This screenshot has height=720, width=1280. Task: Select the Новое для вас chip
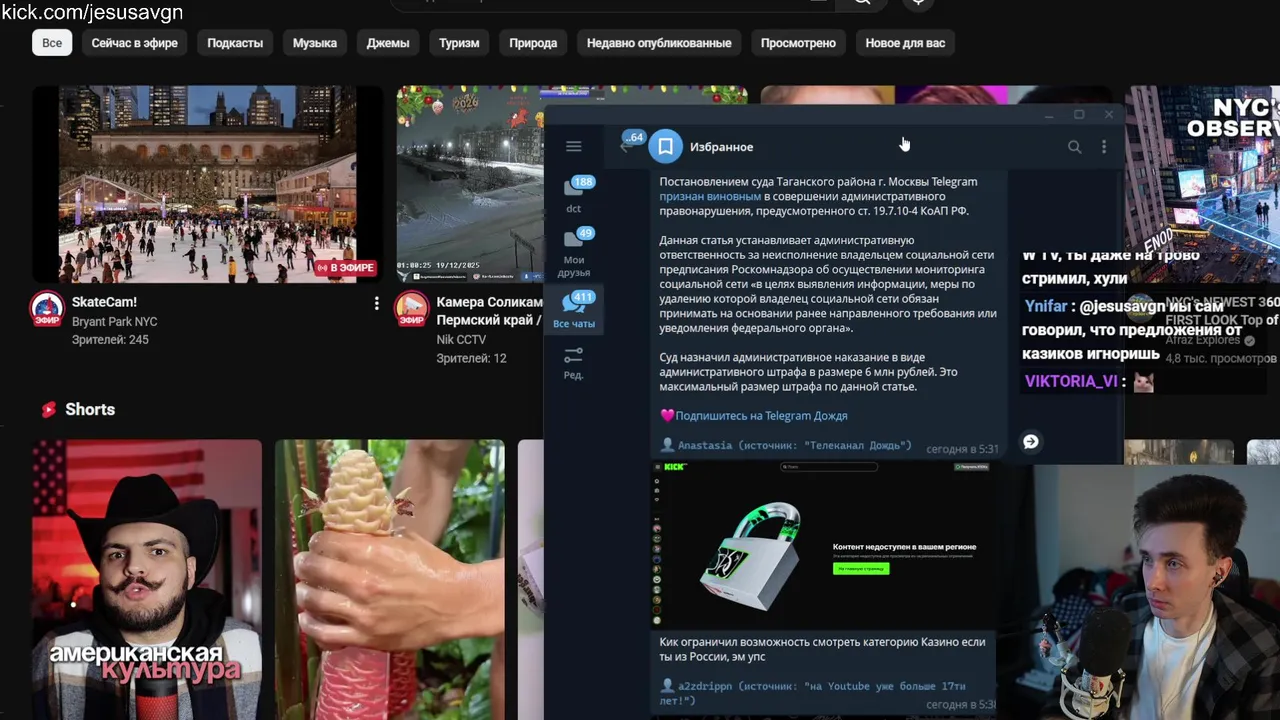point(905,43)
